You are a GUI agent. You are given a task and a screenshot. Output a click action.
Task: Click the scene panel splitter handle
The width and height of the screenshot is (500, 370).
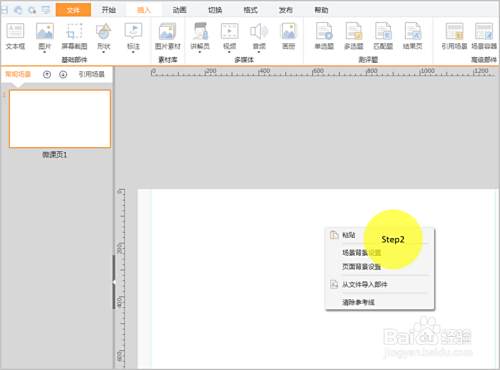114,282
